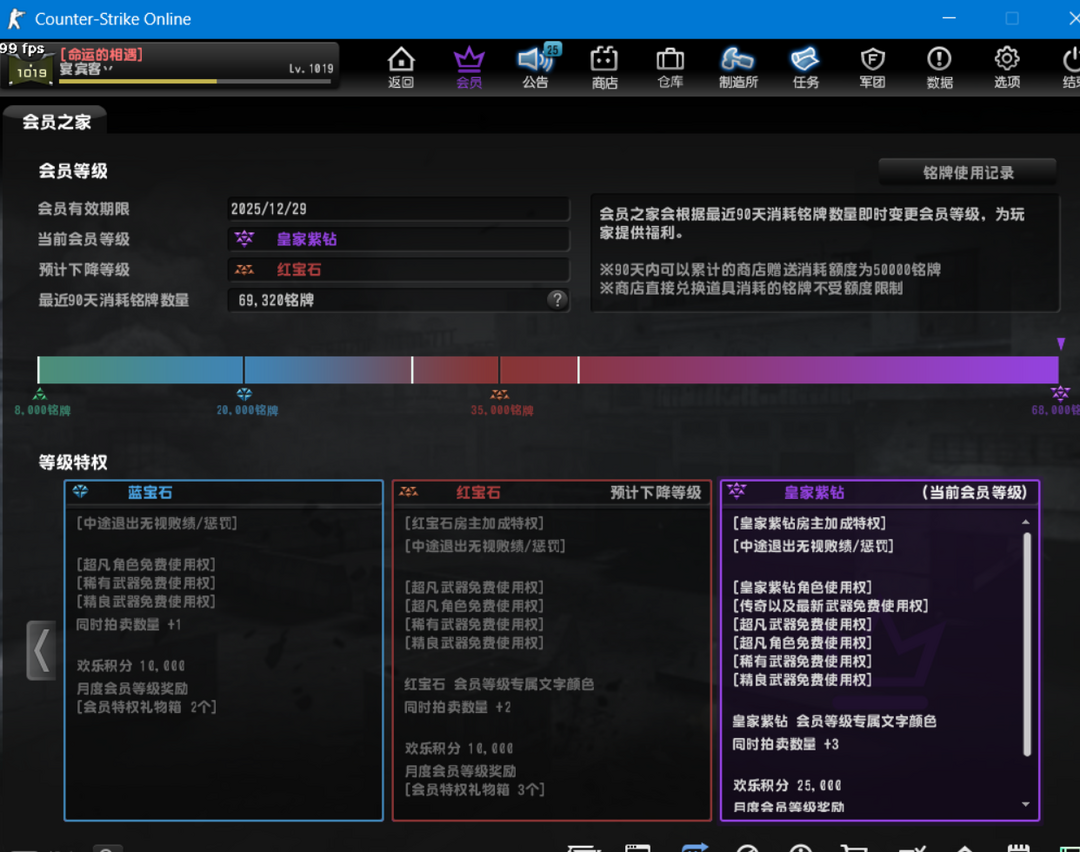Select the 会员之家 tab

(57, 122)
